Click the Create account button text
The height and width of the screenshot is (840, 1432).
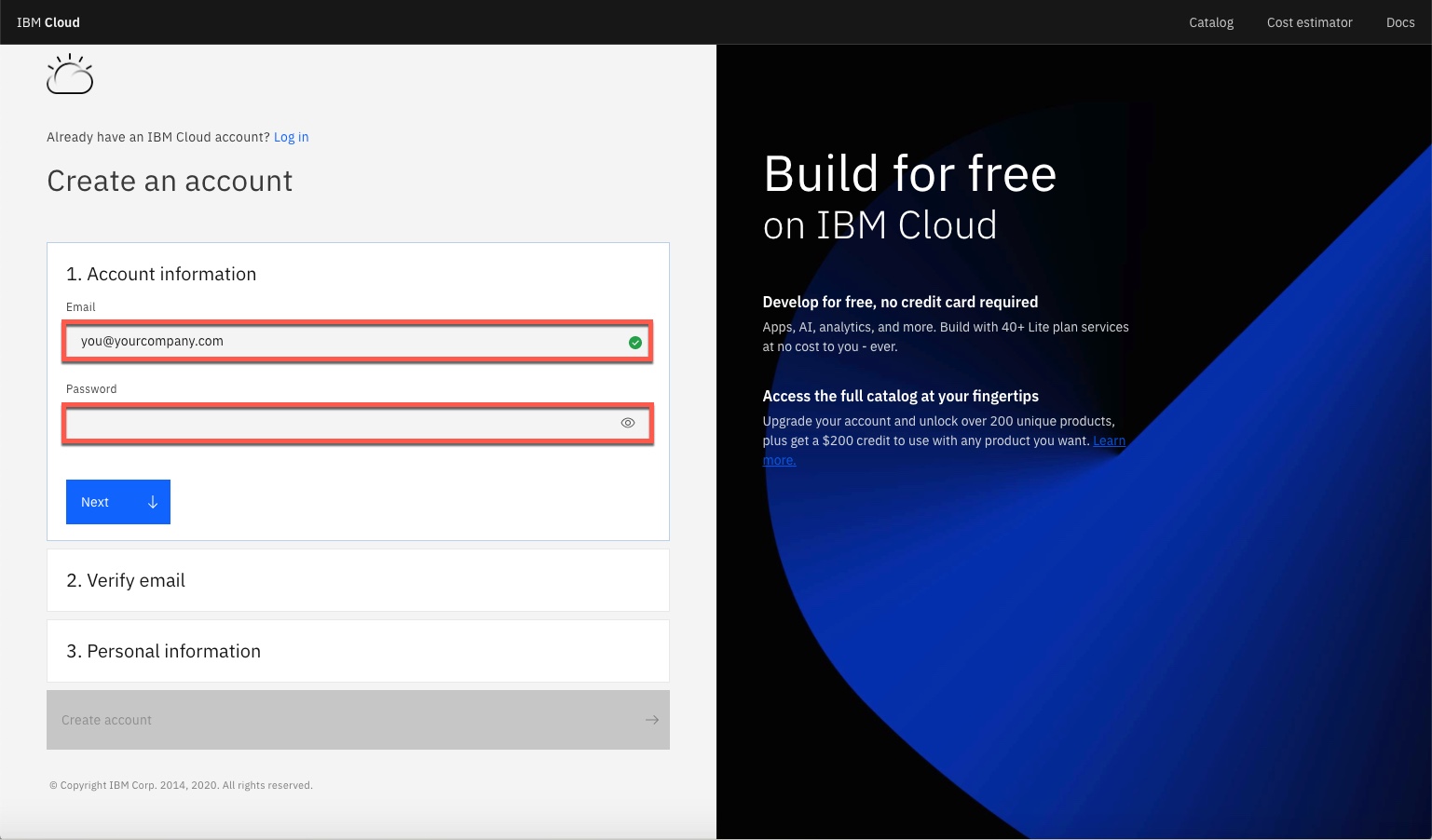pos(106,720)
